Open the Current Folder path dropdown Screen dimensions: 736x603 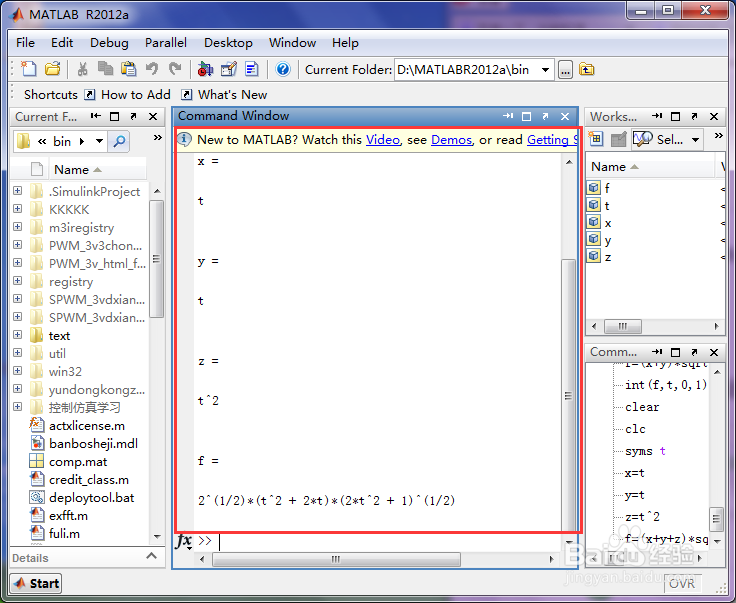[x=545, y=70]
